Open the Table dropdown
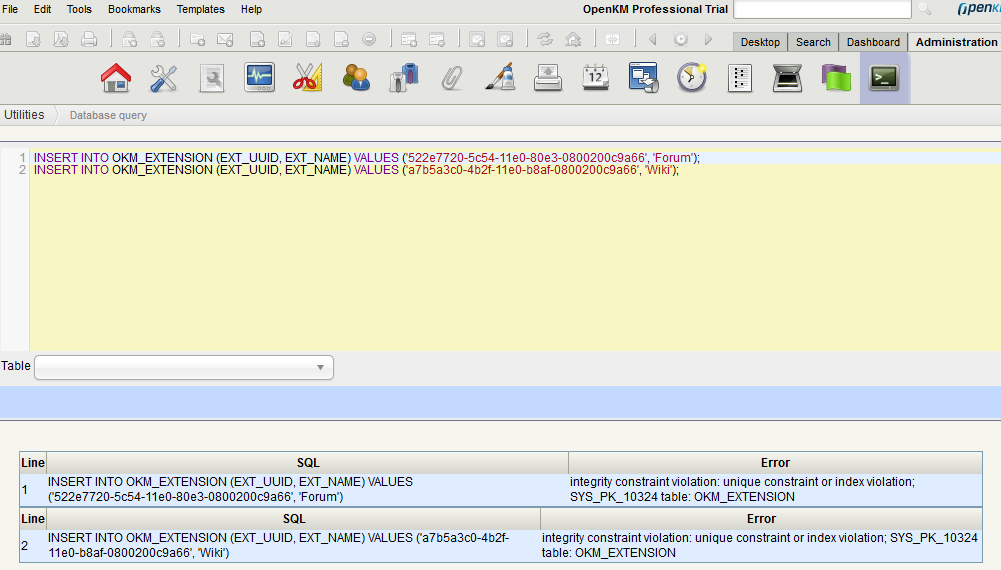The image size is (1001, 570). [184, 367]
